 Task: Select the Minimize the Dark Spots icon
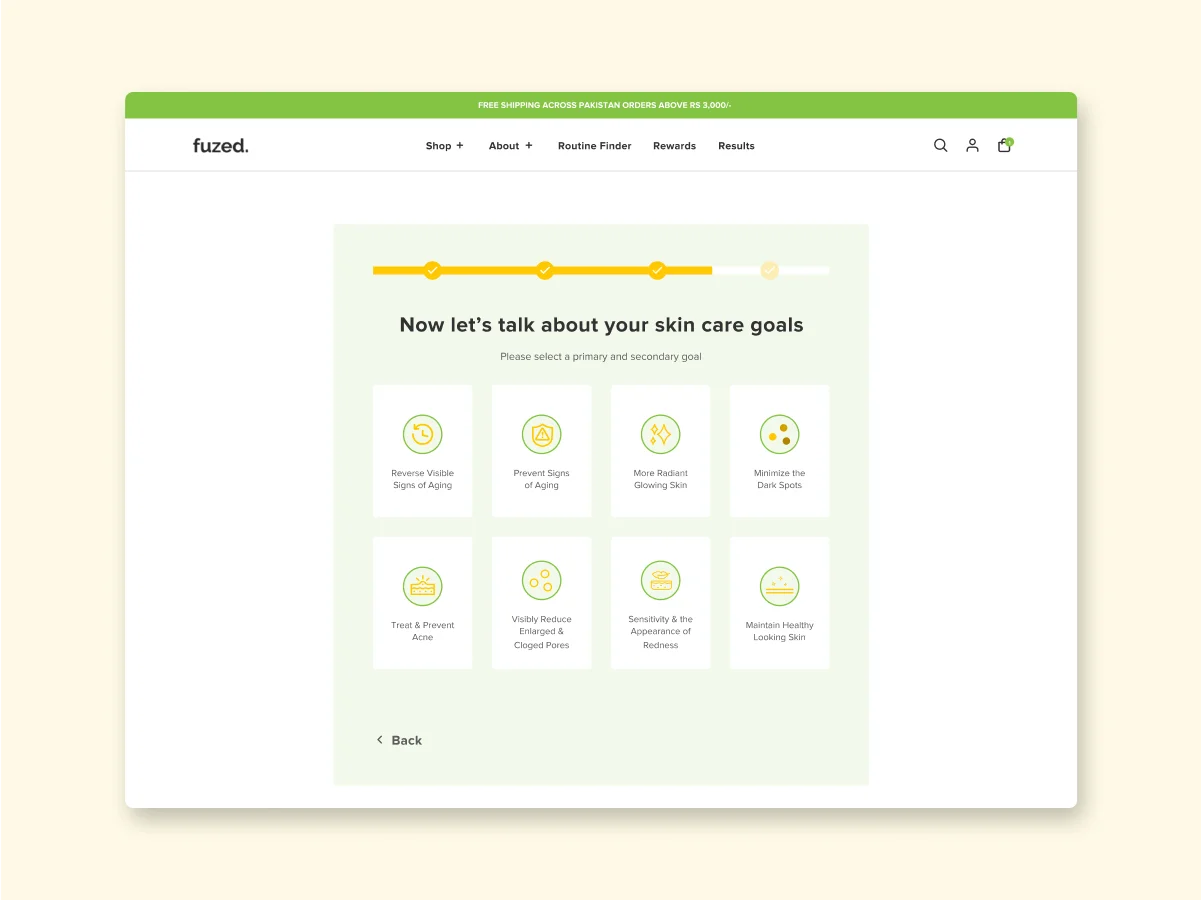pos(779,434)
